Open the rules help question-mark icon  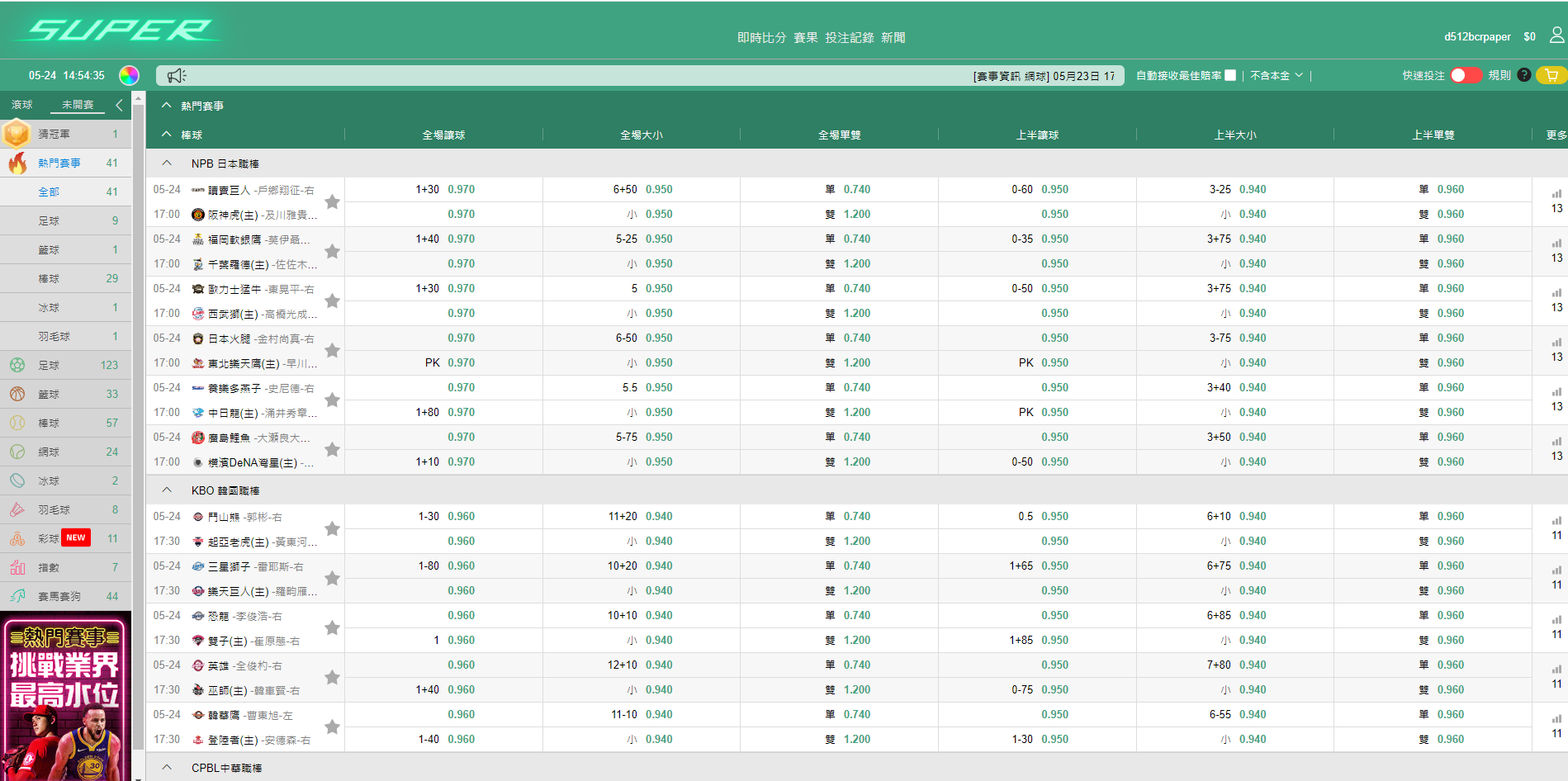(x=1524, y=75)
